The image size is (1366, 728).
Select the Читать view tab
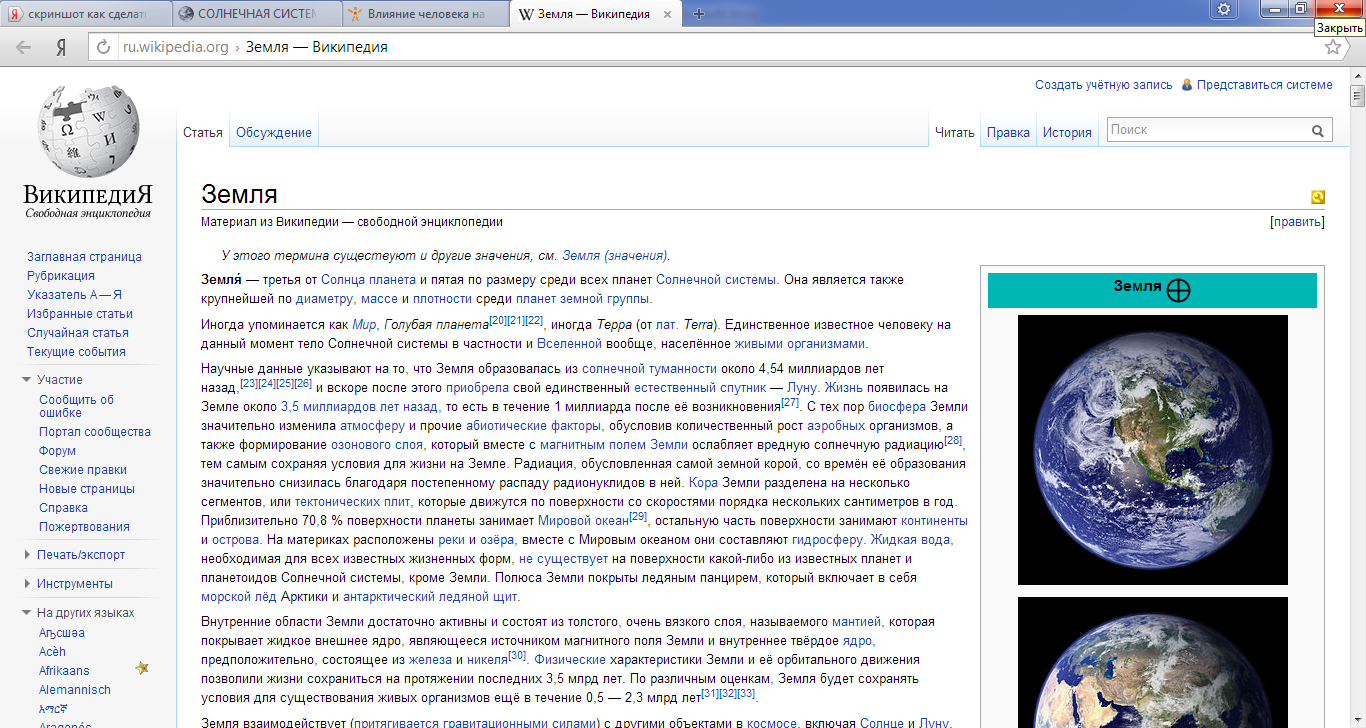(954, 132)
